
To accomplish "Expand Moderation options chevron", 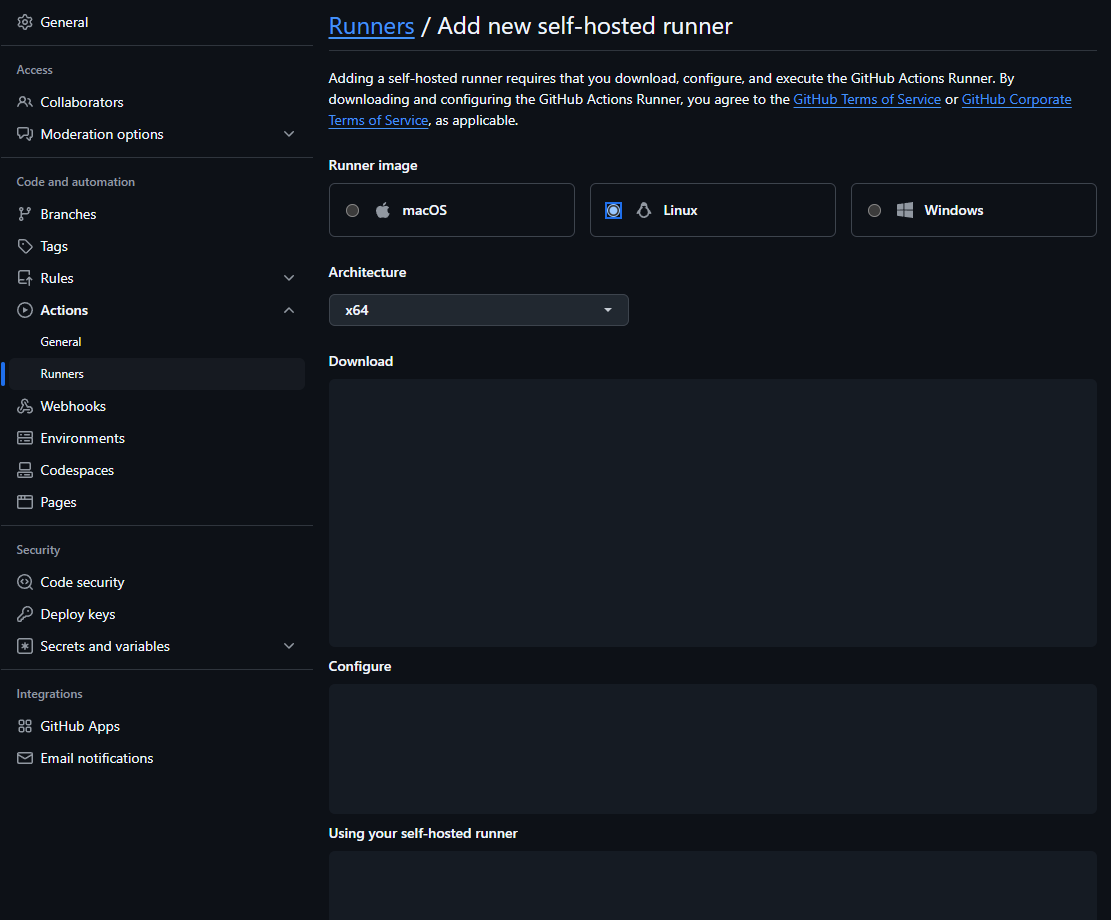I will pos(289,134).
